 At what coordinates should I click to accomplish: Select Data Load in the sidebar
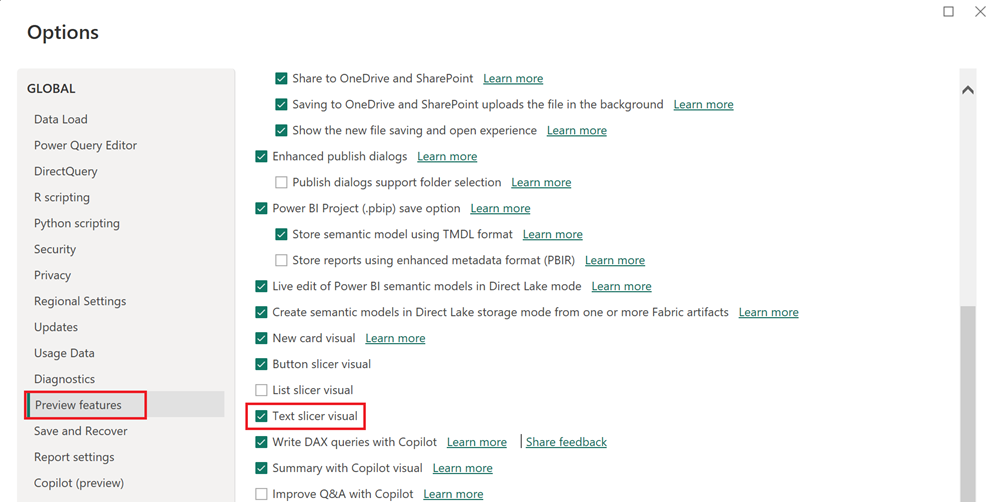point(61,119)
